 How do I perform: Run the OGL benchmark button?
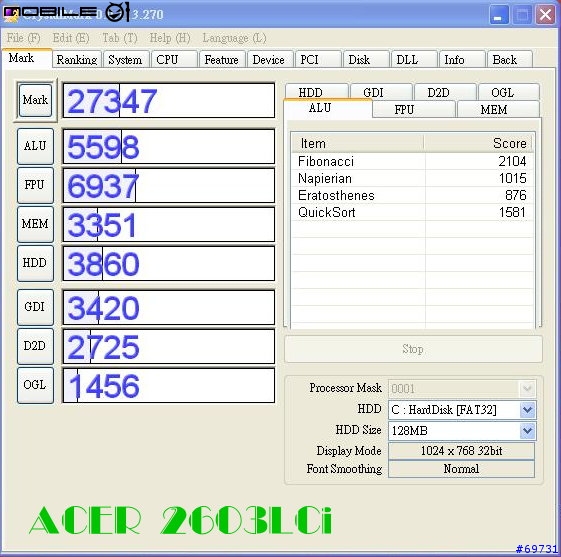[x=35, y=385]
